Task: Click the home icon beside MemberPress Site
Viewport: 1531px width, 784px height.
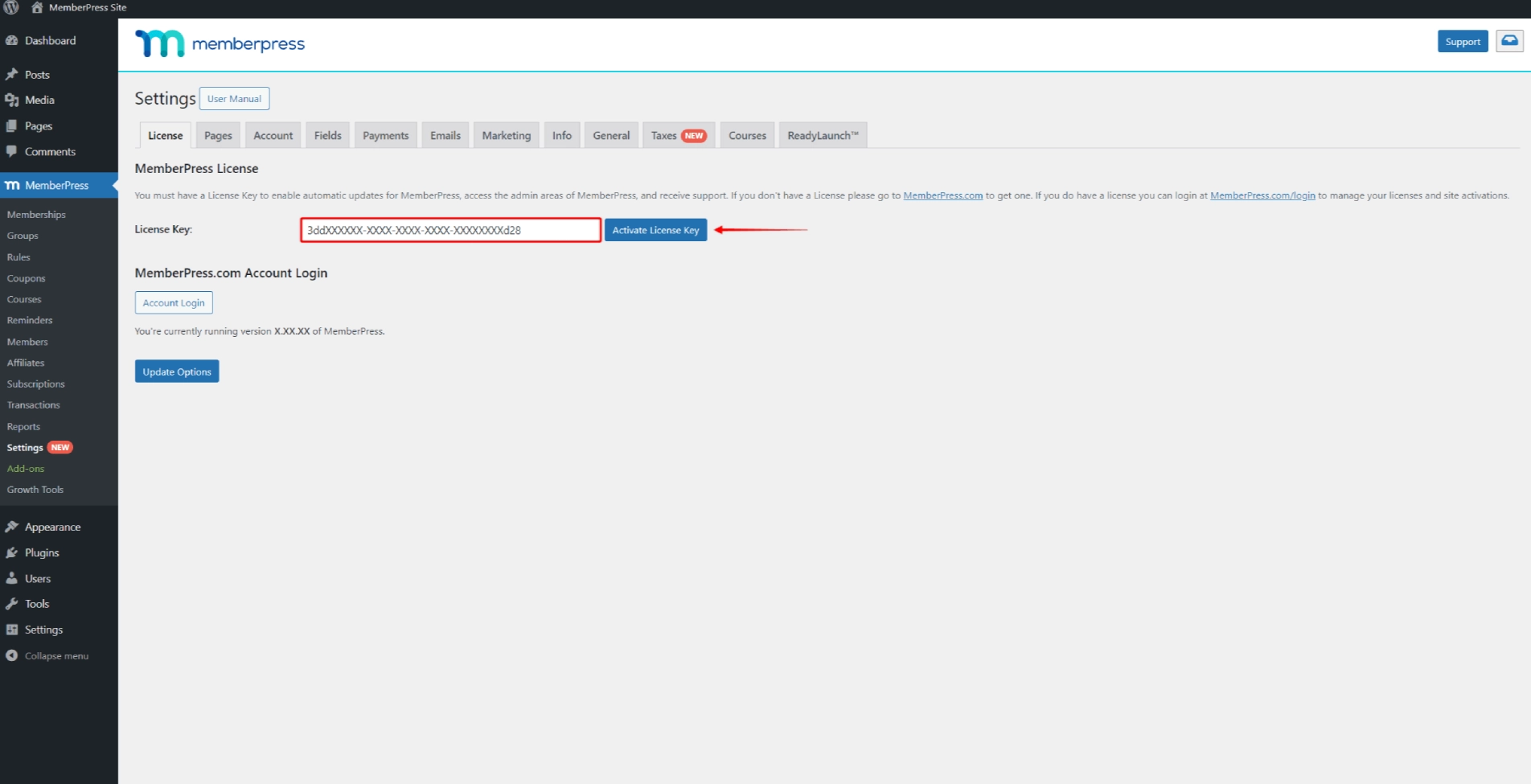Action: [37, 7]
